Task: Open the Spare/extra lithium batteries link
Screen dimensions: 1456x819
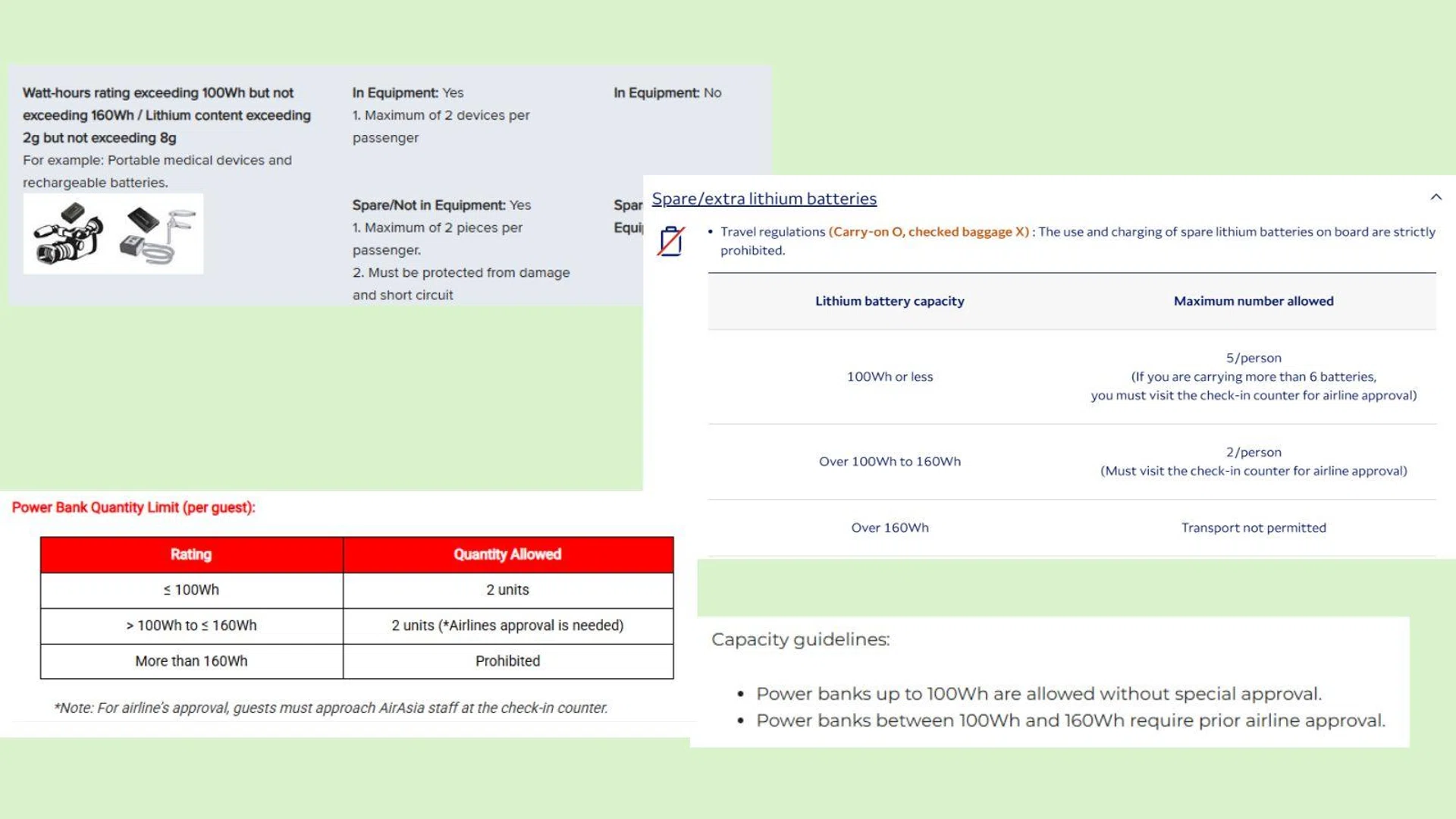Action: click(x=764, y=199)
